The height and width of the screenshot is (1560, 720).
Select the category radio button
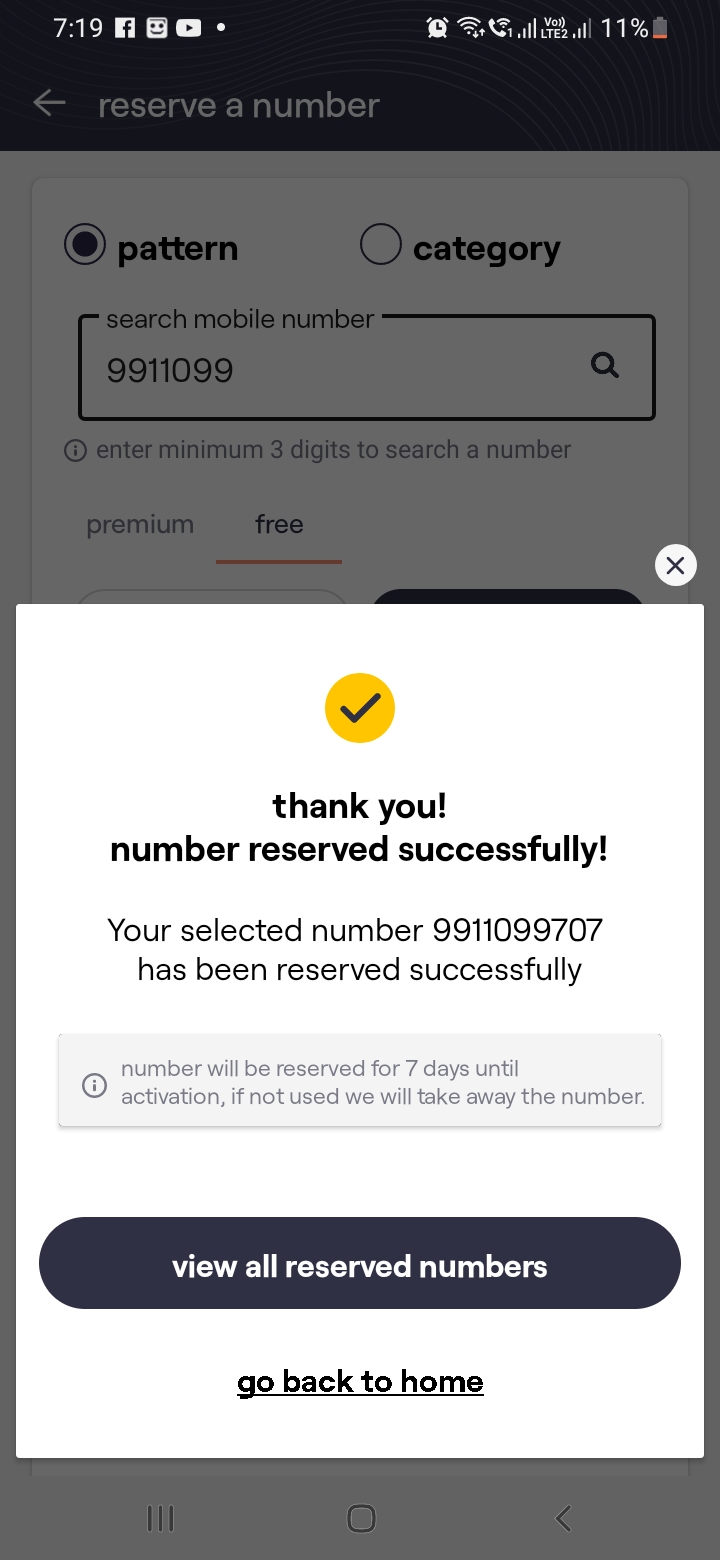click(381, 243)
